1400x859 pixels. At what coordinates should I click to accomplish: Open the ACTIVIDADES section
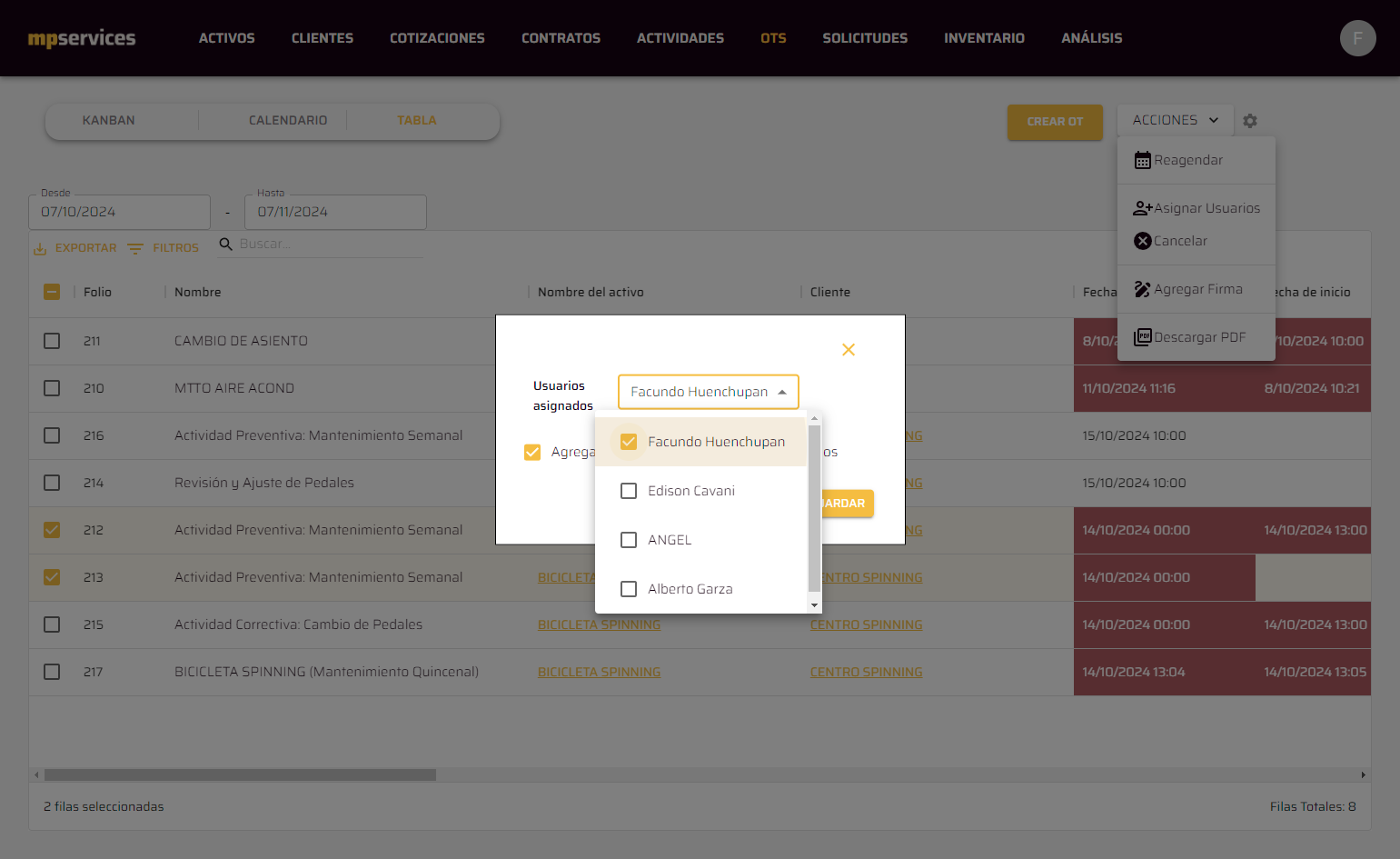click(x=680, y=38)
